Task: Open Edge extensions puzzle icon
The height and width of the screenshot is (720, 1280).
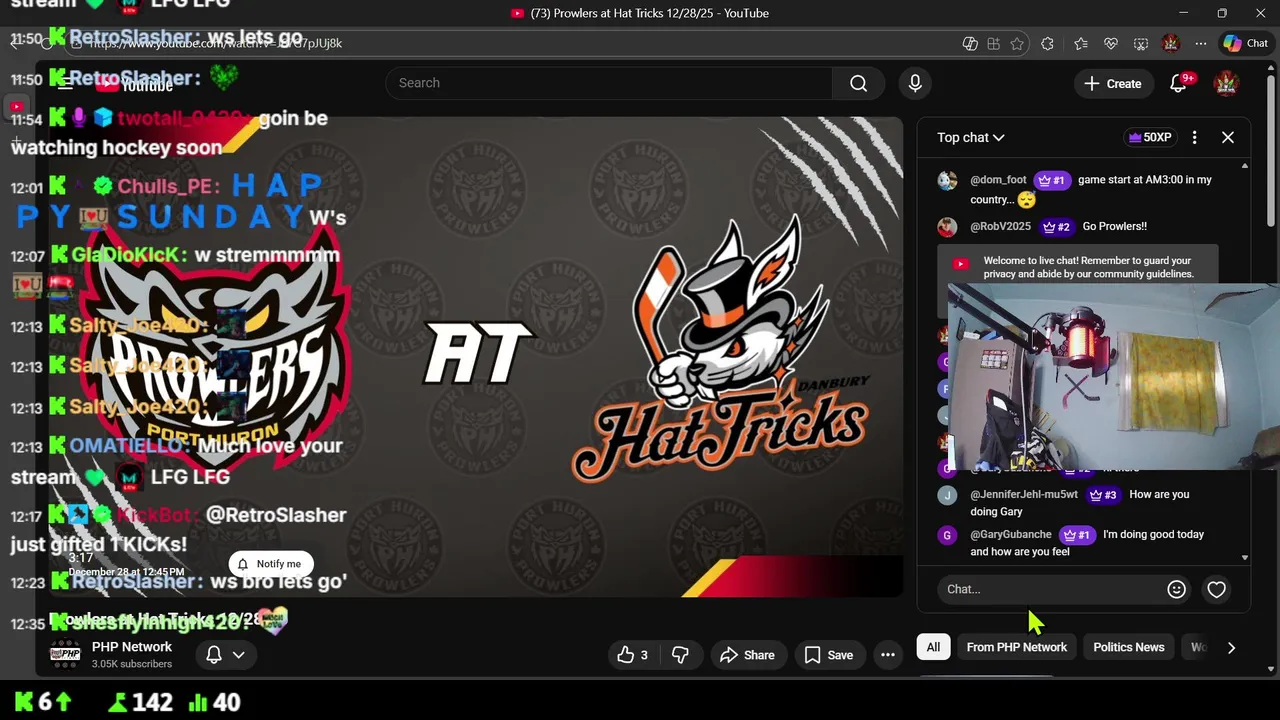Action: (x=1047, y=43)
